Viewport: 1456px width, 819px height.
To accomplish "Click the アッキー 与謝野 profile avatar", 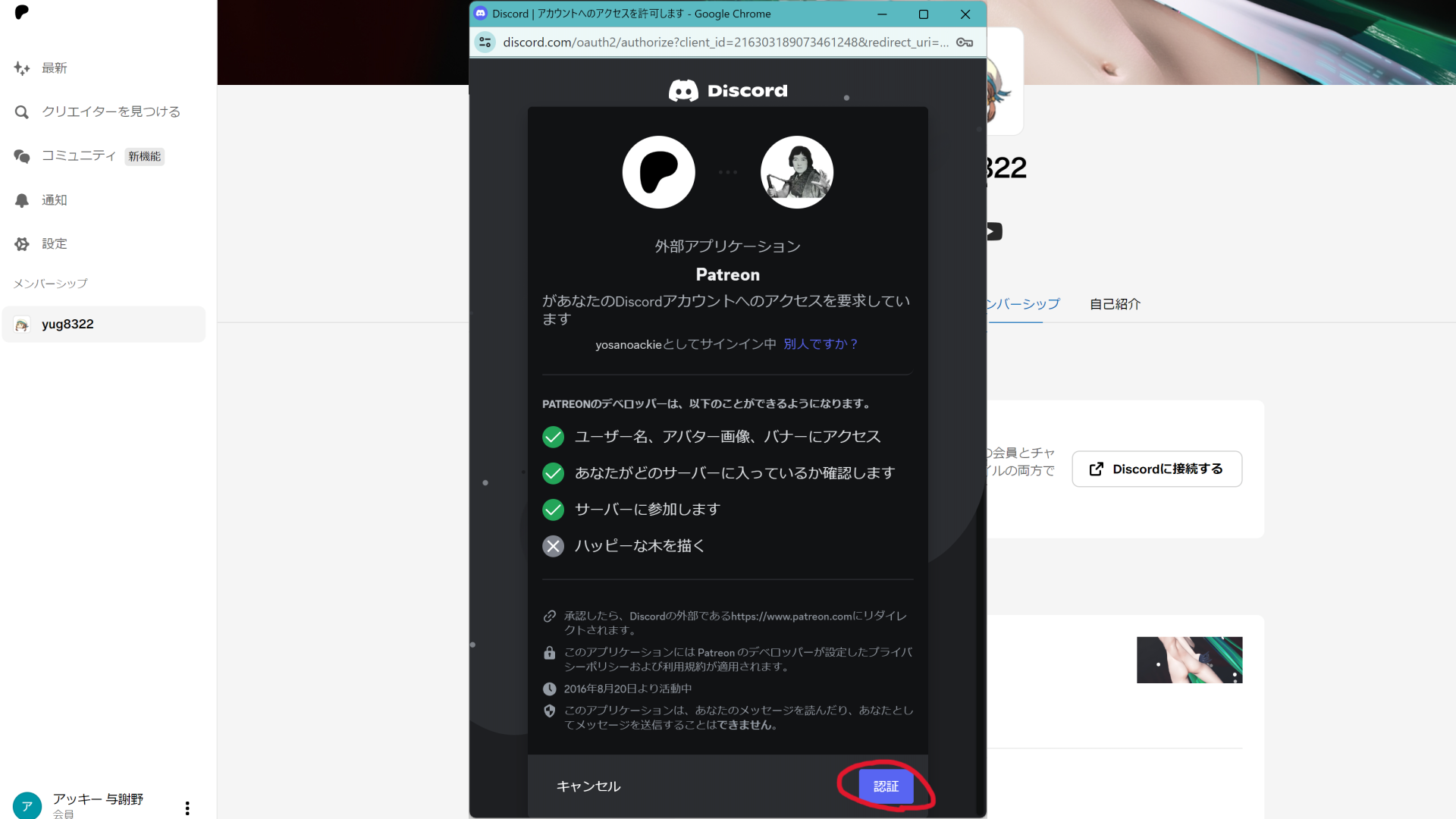I will 27,805.
